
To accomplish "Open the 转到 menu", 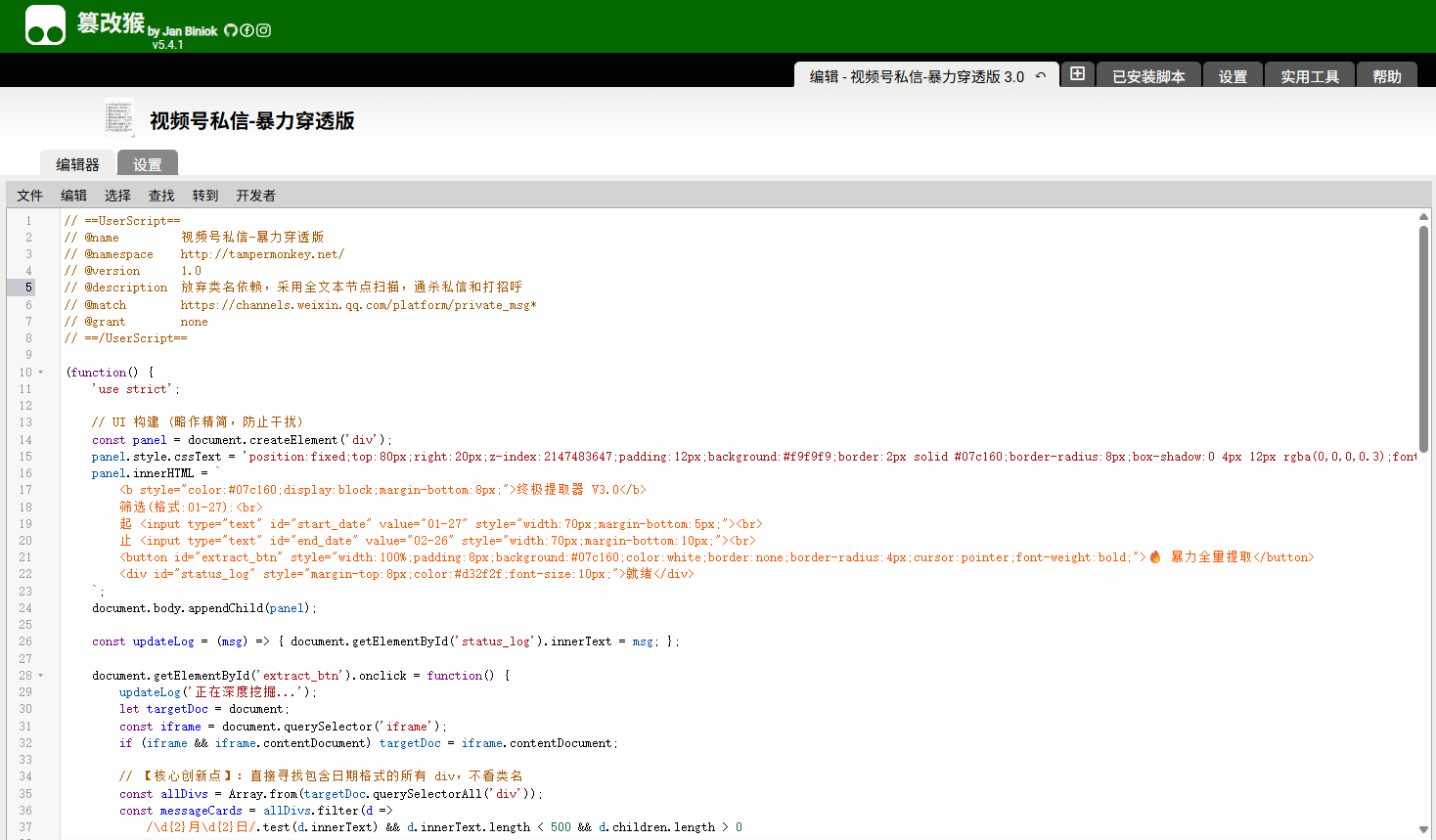I will pyautogui.click(x=205, y=196).
